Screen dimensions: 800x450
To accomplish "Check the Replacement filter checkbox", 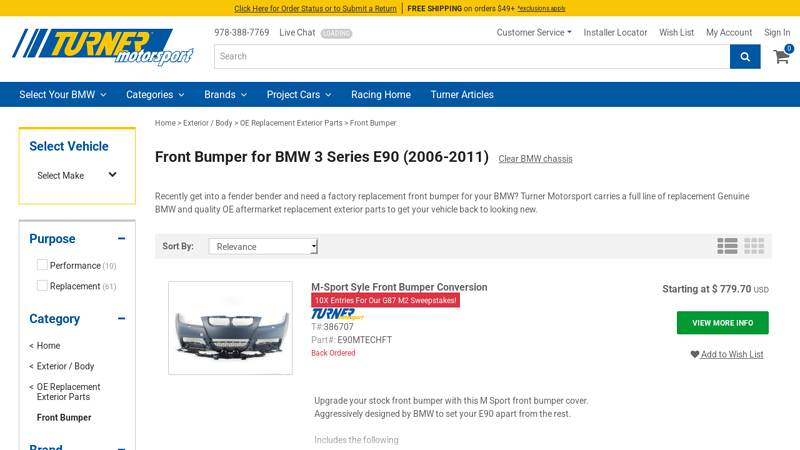I will click(42, 286).
